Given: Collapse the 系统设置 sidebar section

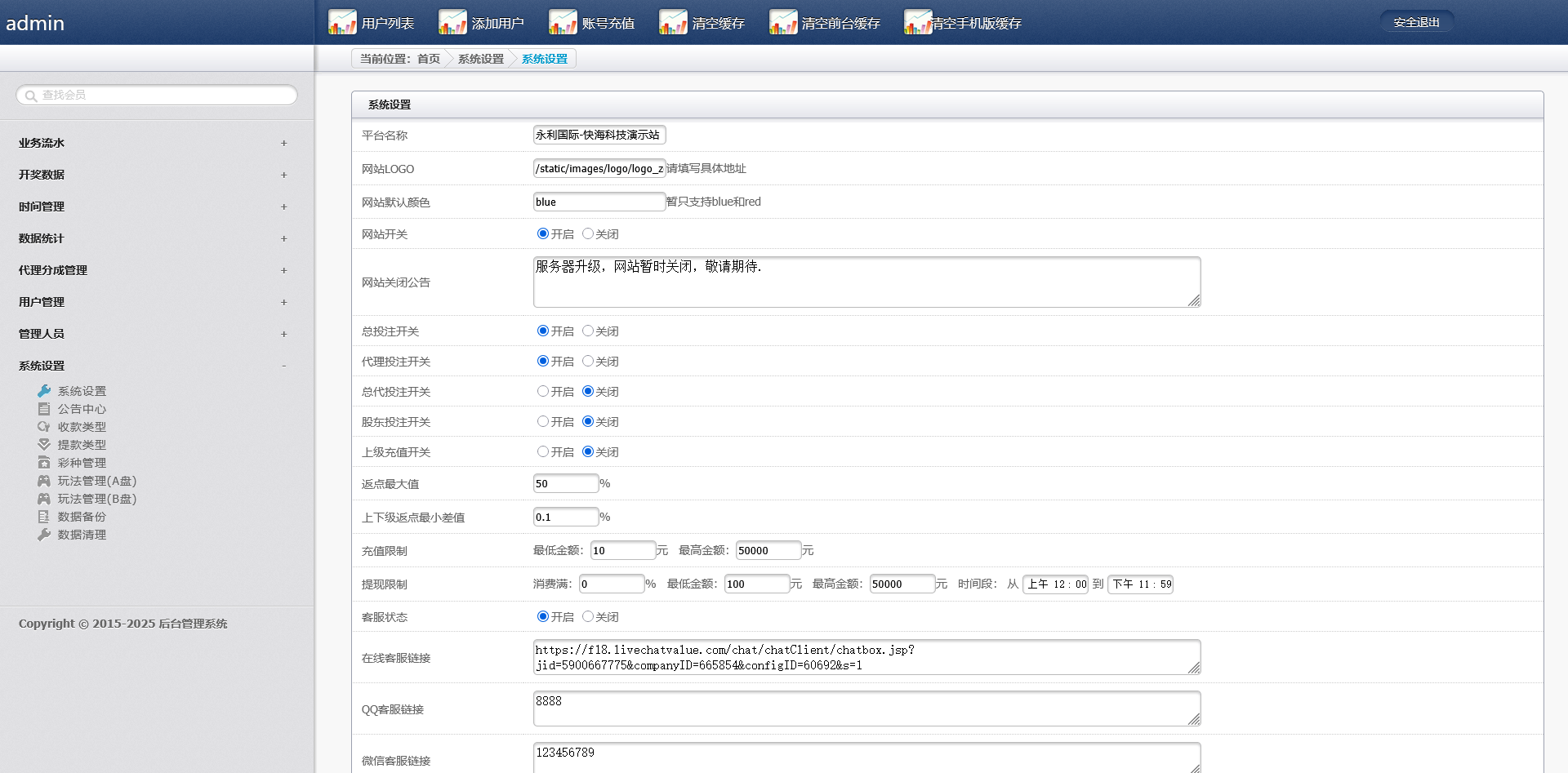Looking at the screenshot, I should pos(283,366).
